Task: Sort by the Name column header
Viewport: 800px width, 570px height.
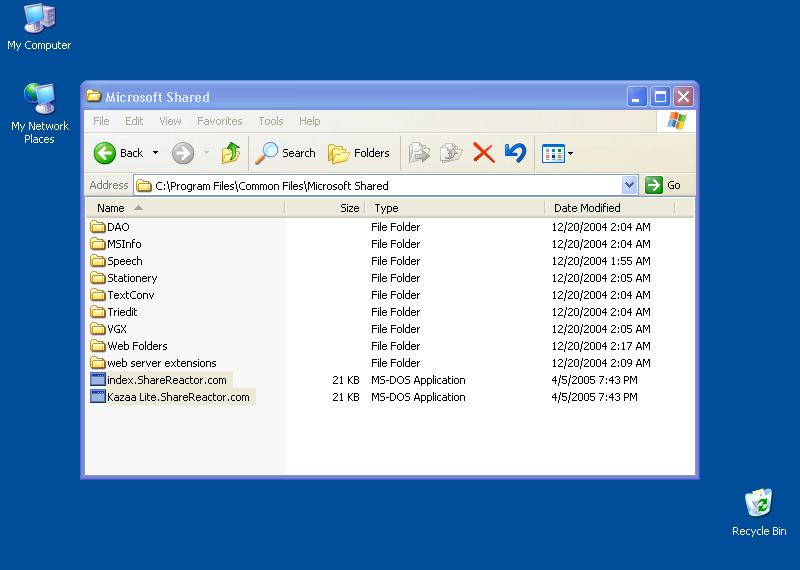Action: (184, 208)
